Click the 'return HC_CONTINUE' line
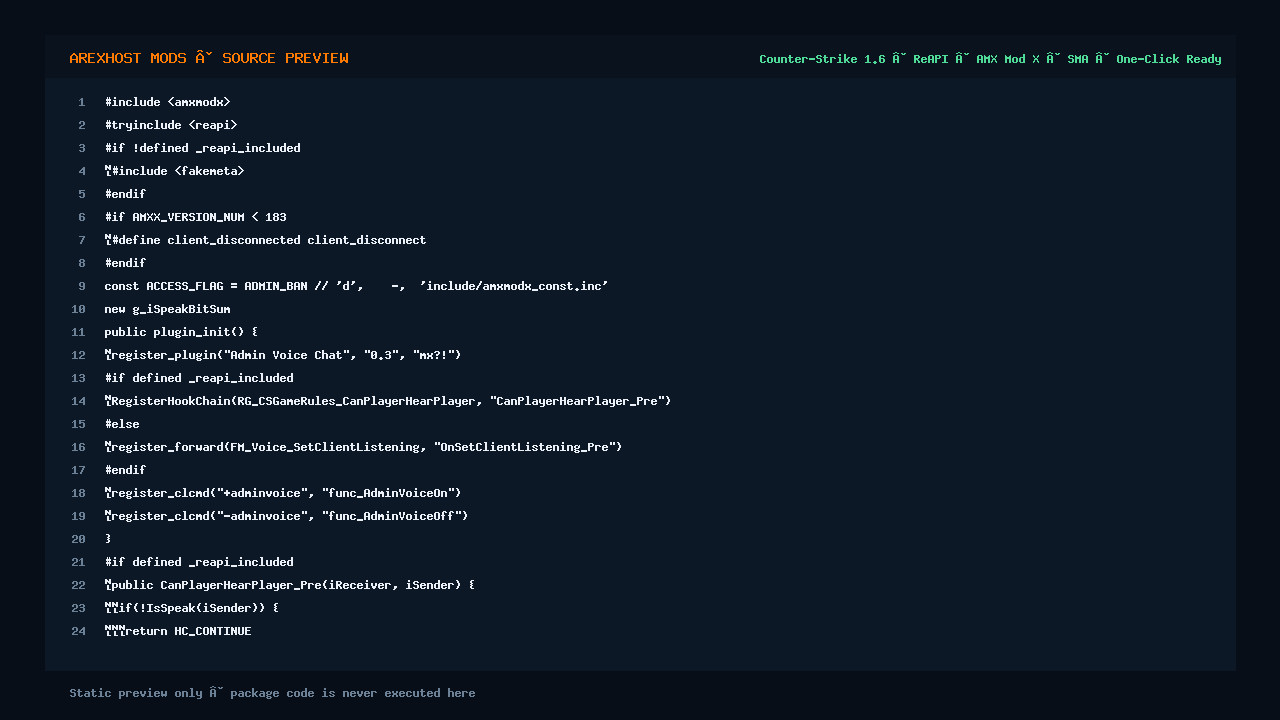The width and height of the screenshot is (1280, 720). tap(178, 631)
